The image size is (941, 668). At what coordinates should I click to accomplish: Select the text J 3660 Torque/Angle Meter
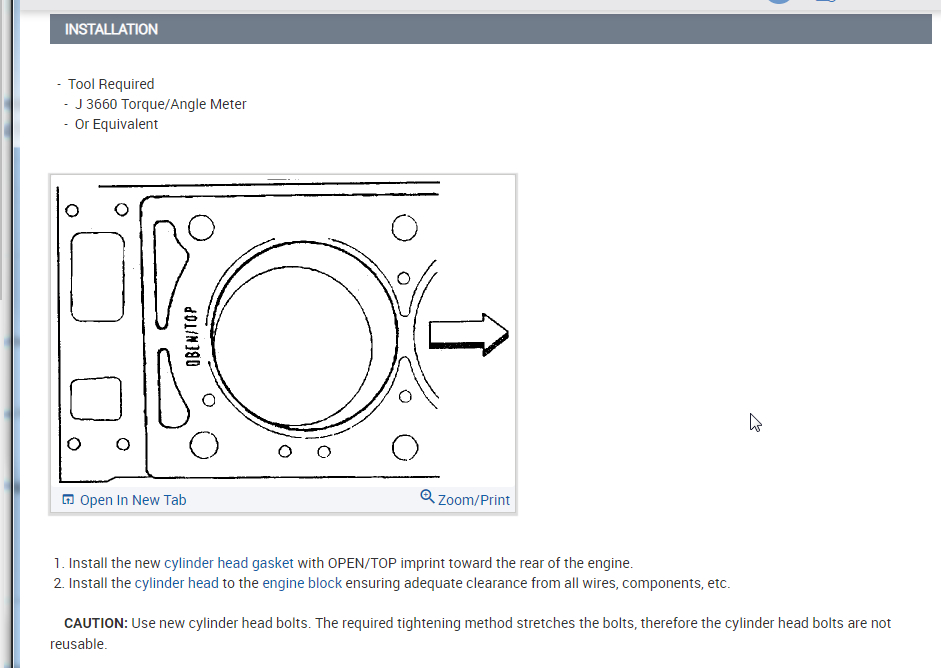pos(160,104)
